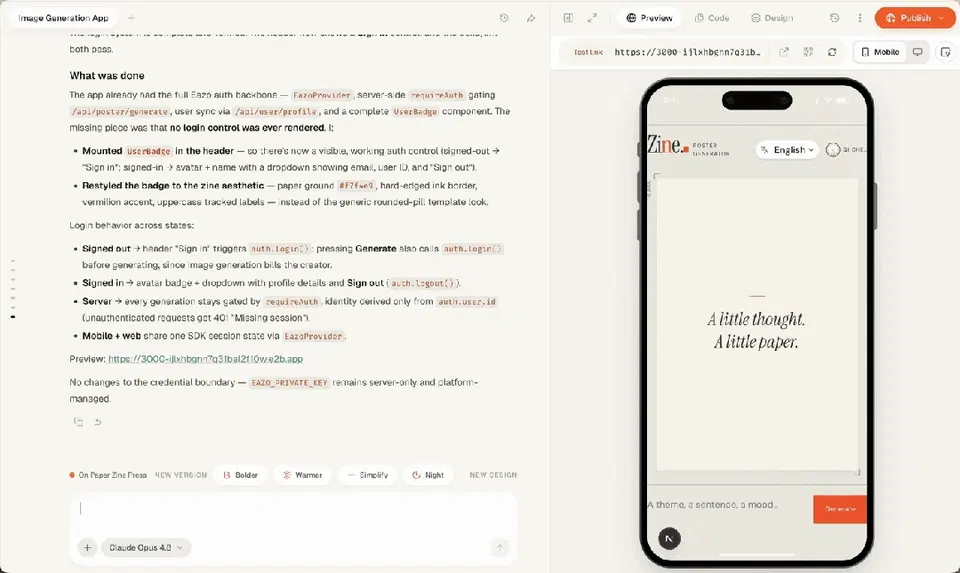Screen dimensions: 960x573
Task: Click the EAZO_PRIVATE_KEY code snippet
Action: click(290, 383)
